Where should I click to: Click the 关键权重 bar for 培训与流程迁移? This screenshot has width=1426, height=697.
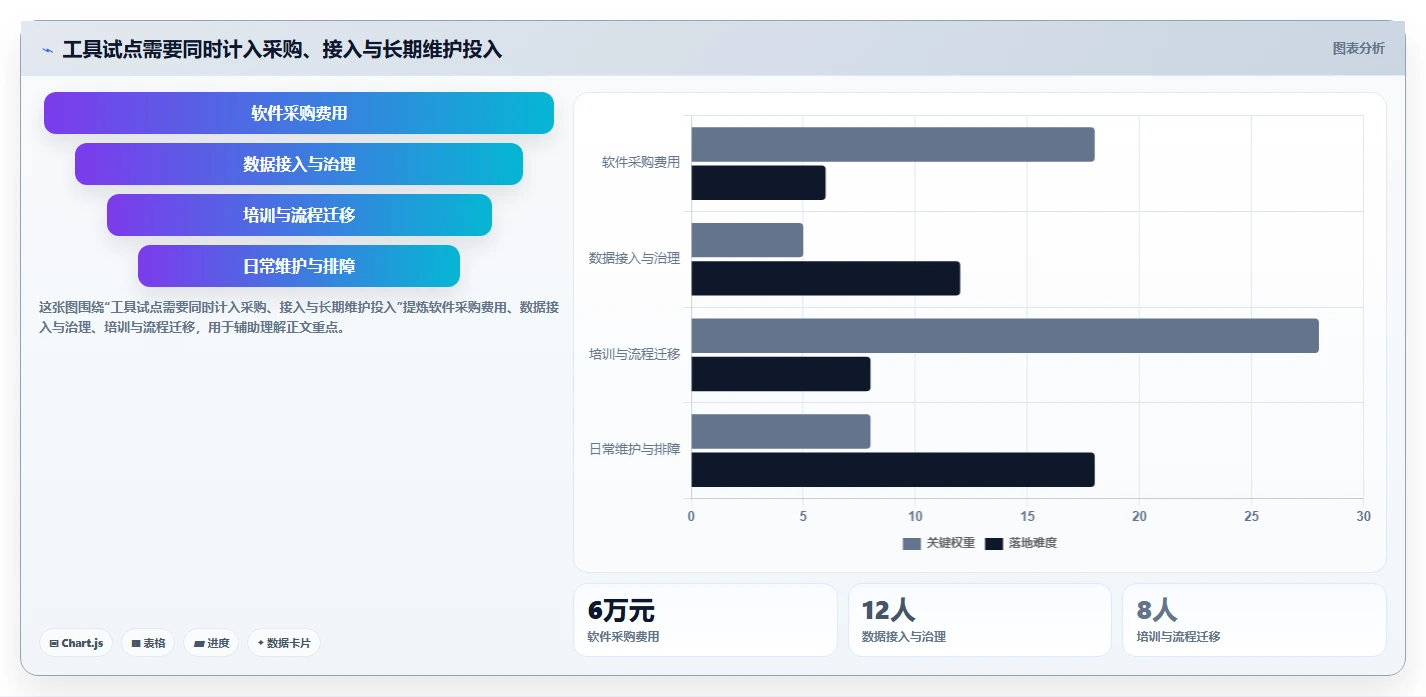click(x=1005, y=336)
